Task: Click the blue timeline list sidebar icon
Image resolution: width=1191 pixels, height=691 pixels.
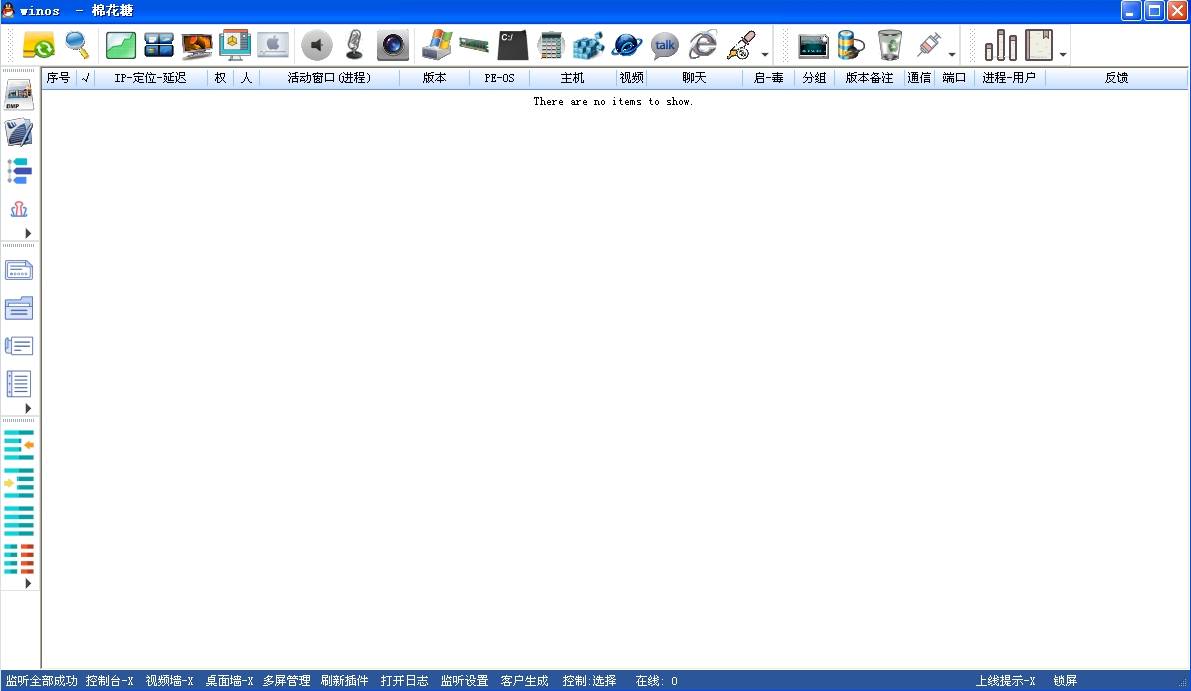Action: click(19, 171)
